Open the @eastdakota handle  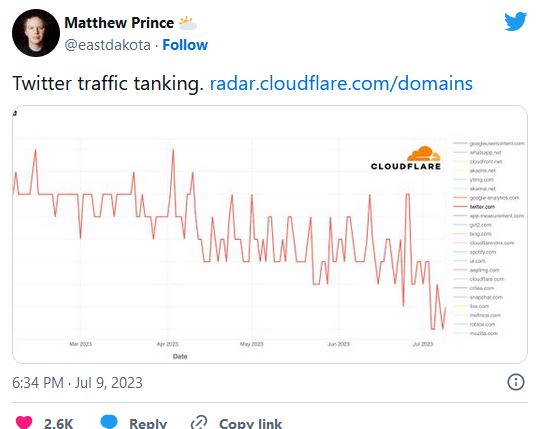pyautogui.click(x=108, y=45)
